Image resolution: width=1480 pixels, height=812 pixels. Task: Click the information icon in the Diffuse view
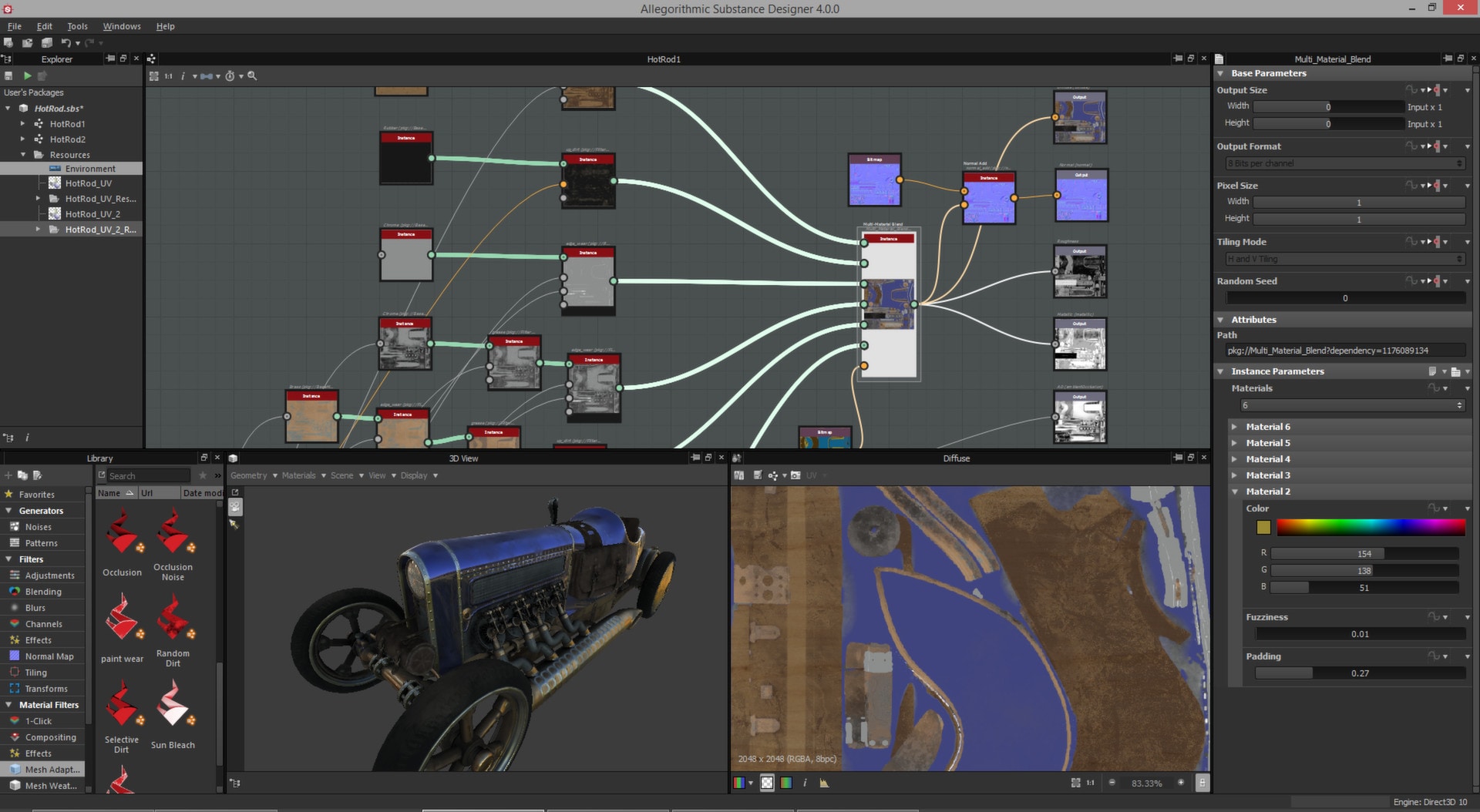tap(806, 783)
